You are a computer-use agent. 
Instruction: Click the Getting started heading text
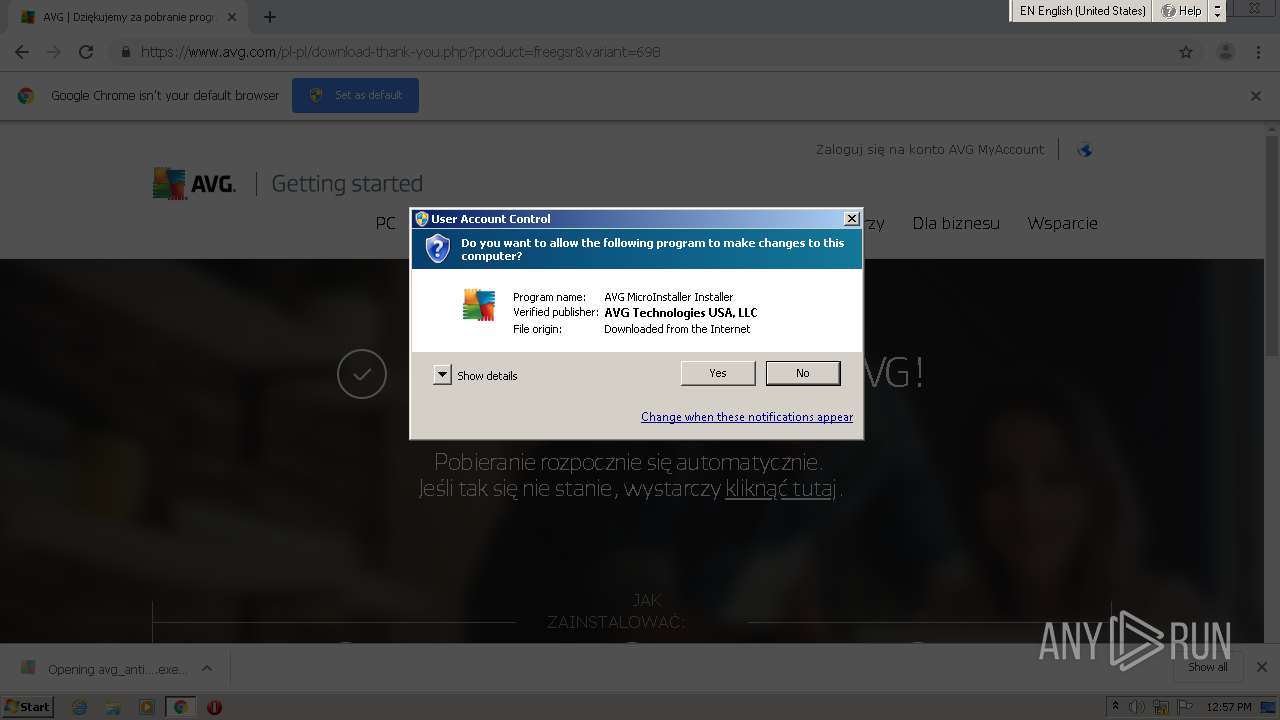coord(347,184)
